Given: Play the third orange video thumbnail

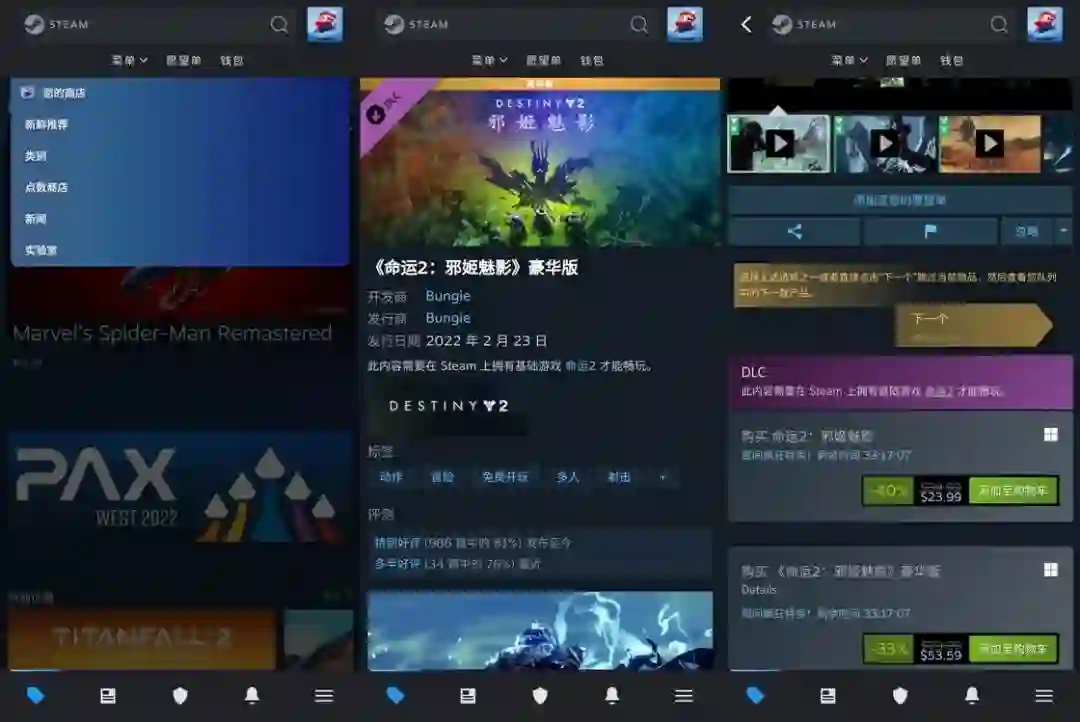Looking at the screenshot, I should tap(990, 144).
